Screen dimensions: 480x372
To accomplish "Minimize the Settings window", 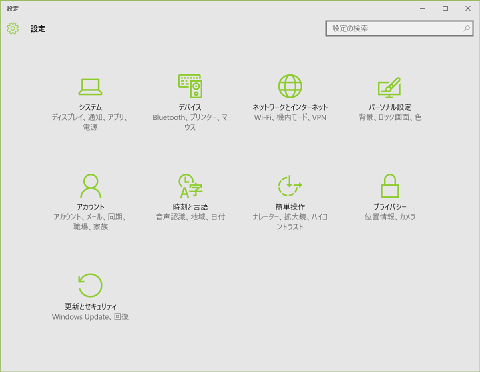I will point(423,9).
